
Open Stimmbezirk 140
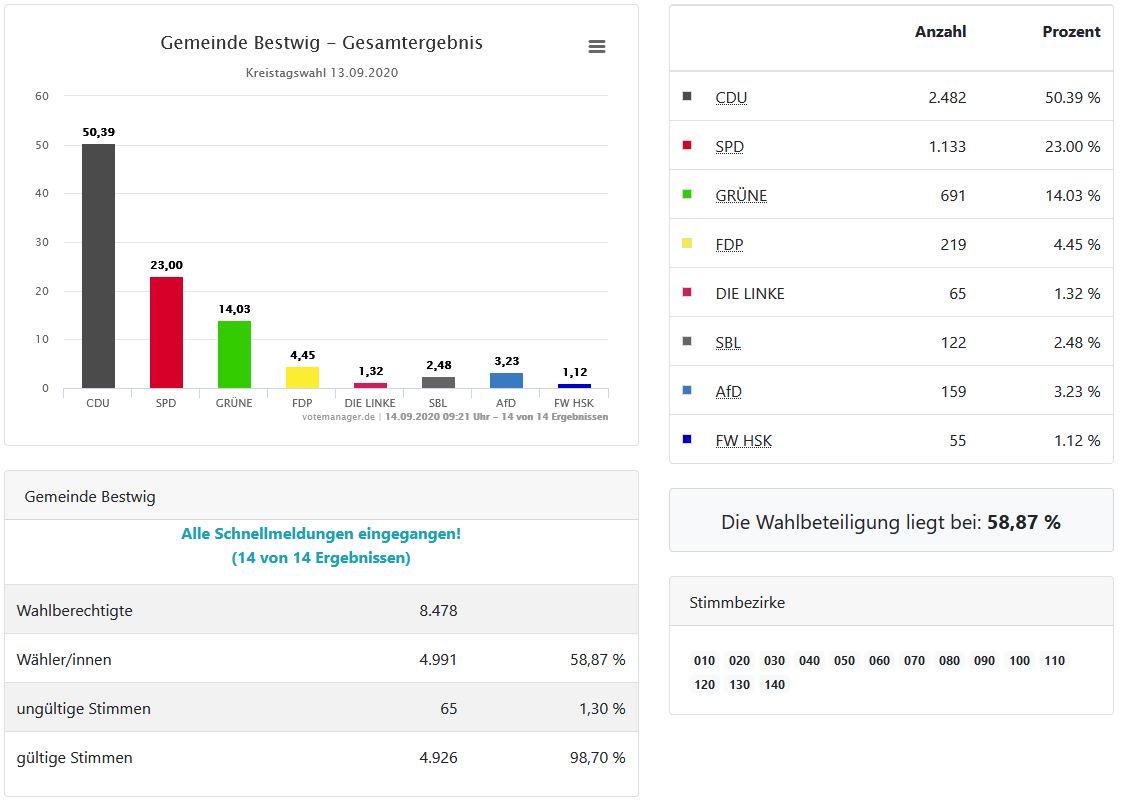(x=774, y=685)
